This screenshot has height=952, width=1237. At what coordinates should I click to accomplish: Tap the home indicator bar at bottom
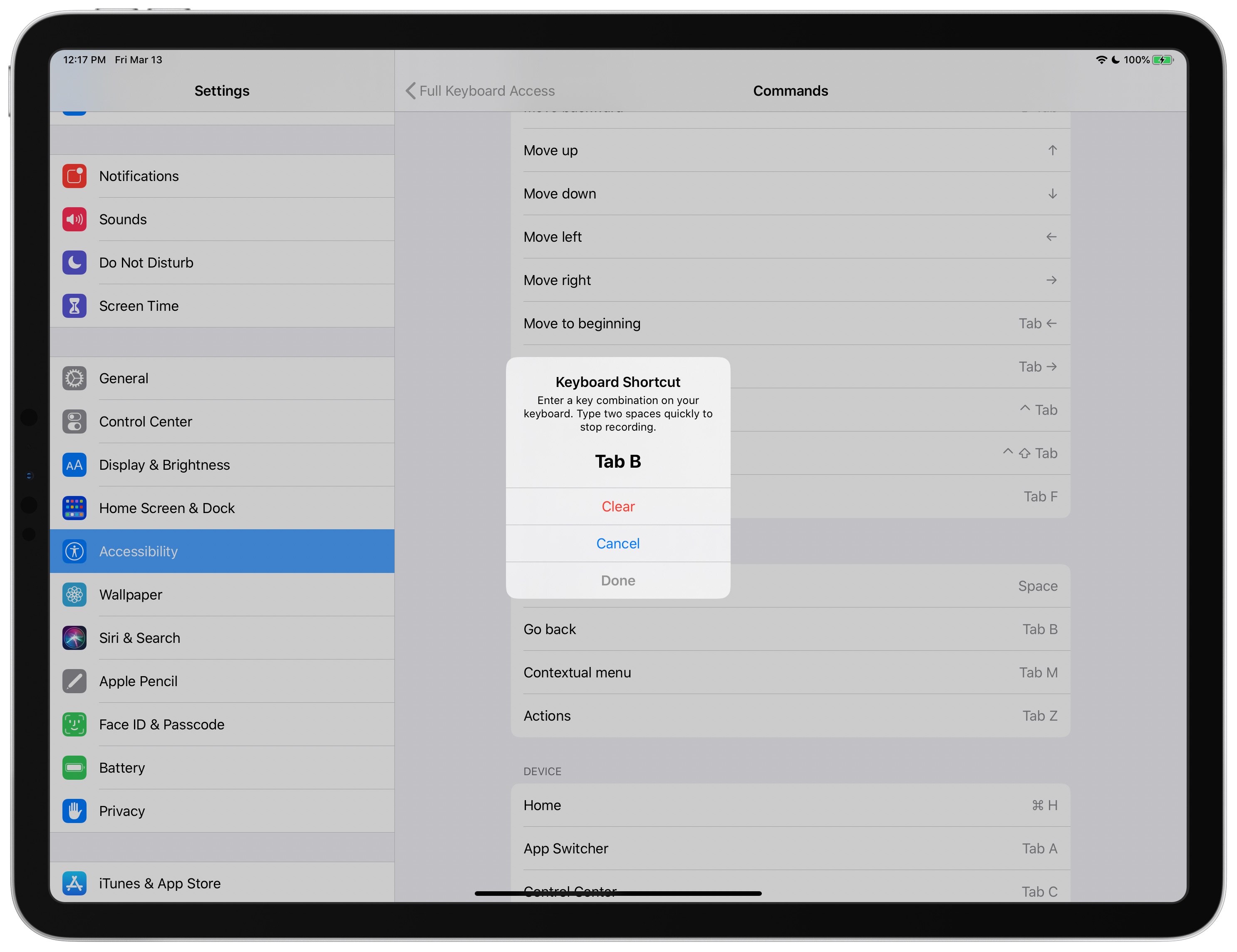618,893
